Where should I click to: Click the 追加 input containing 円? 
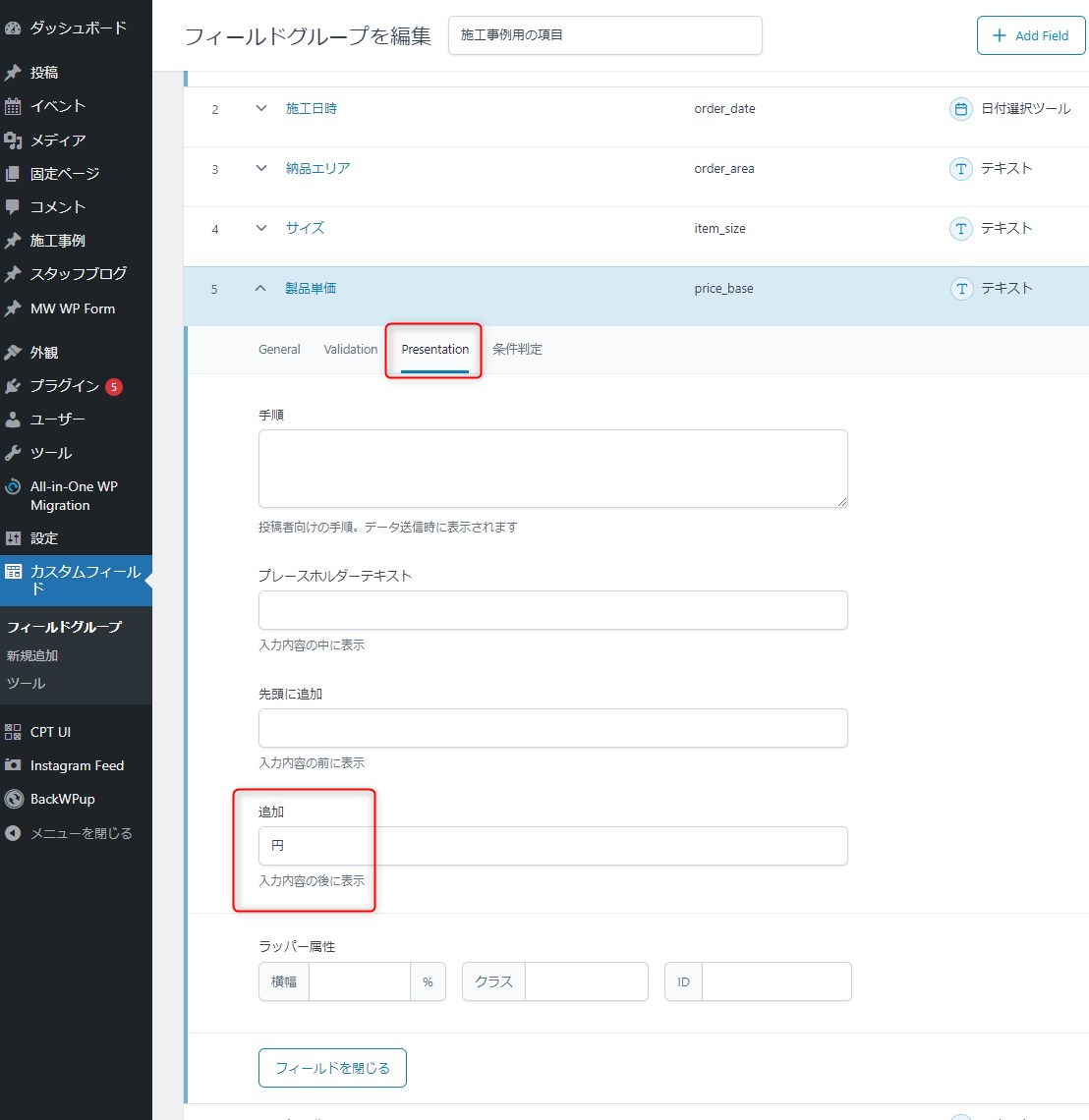[552, 845]
